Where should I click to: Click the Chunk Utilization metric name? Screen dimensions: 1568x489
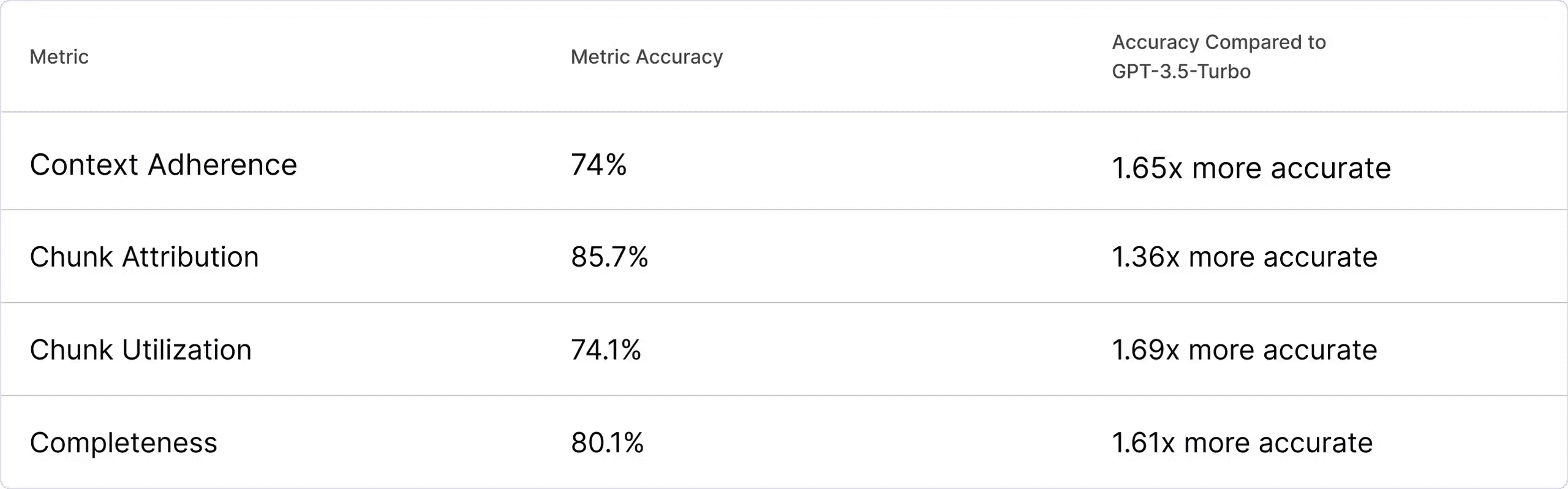coord(141,350)
